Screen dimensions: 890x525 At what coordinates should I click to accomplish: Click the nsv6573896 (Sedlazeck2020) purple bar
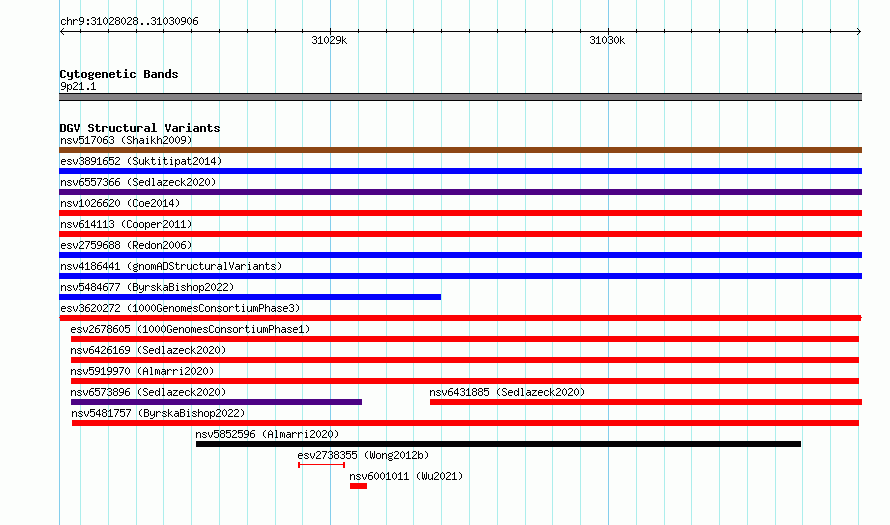coord(216,402)
